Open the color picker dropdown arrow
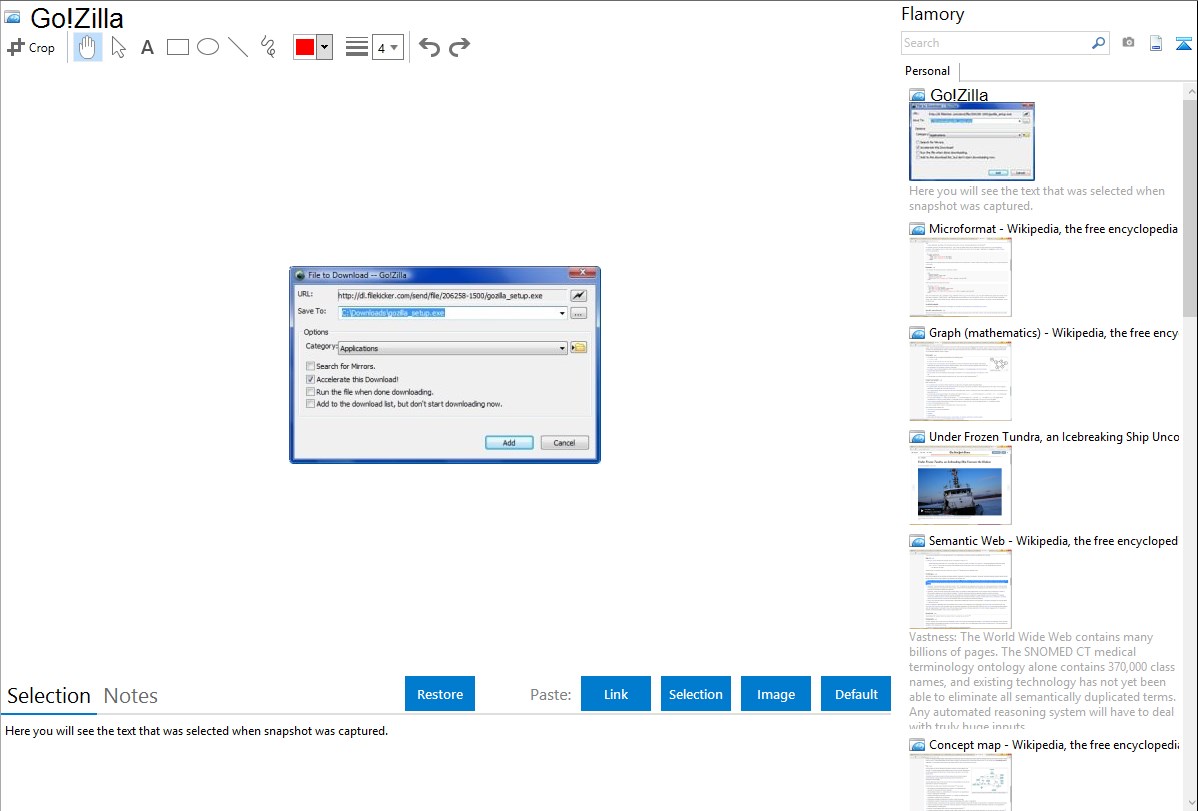Screen dimensions: 1198x811 pos(325,47)
